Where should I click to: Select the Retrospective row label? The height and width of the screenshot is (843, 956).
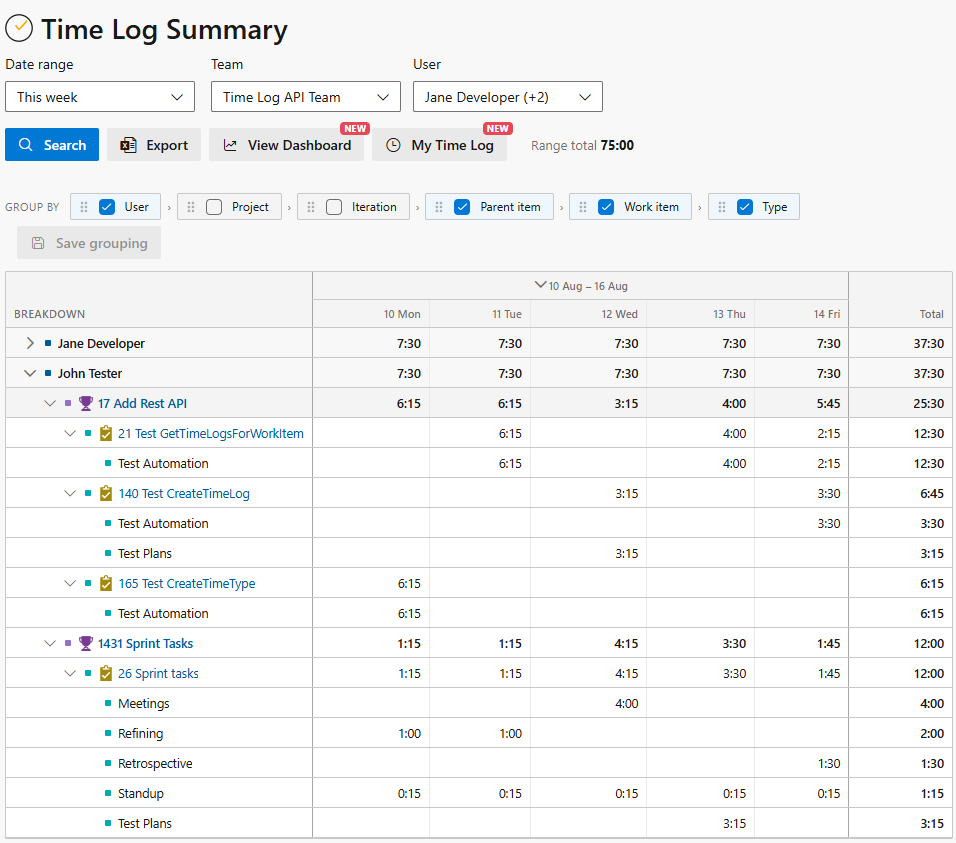(155, 763)
